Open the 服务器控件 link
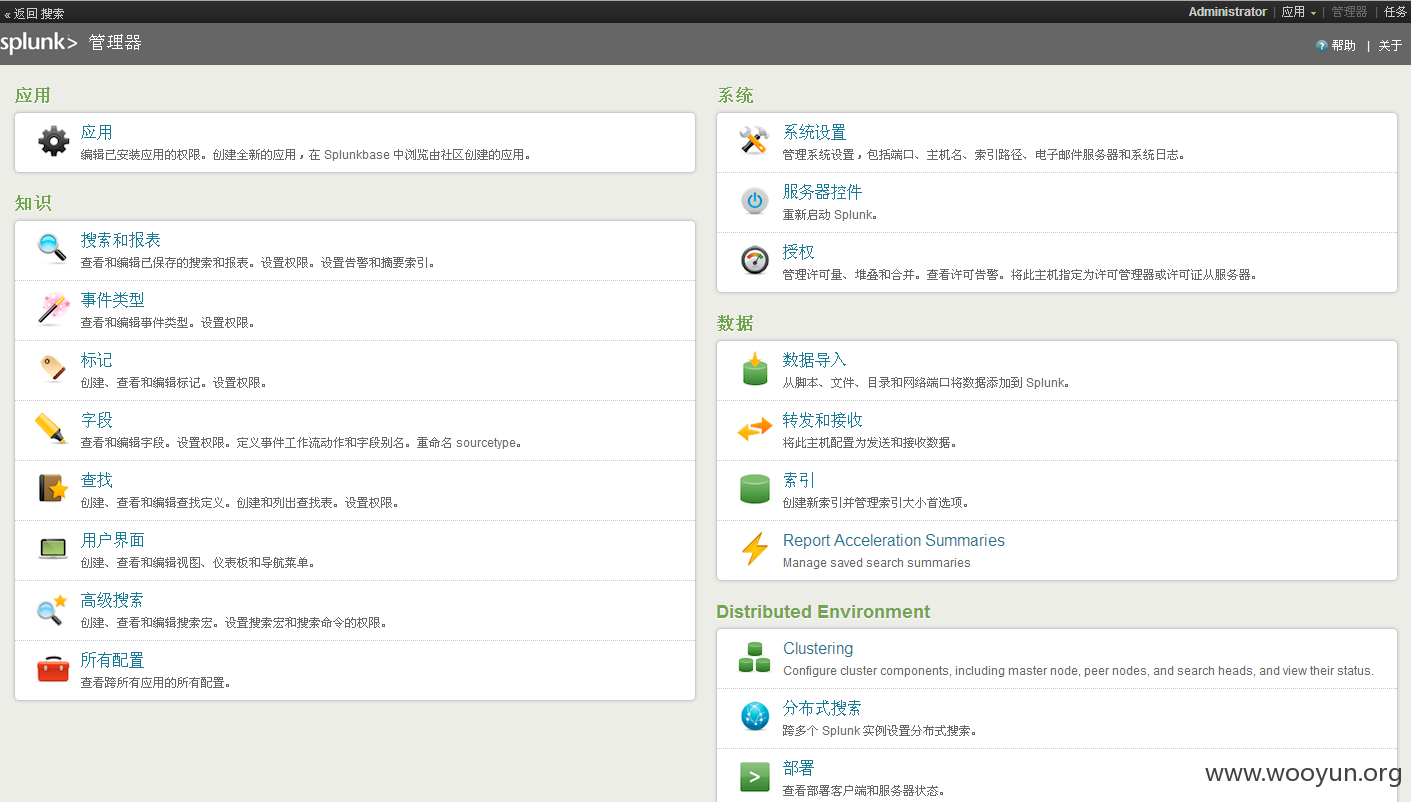This screenshot has width=1411, height=802. point(822,192)
